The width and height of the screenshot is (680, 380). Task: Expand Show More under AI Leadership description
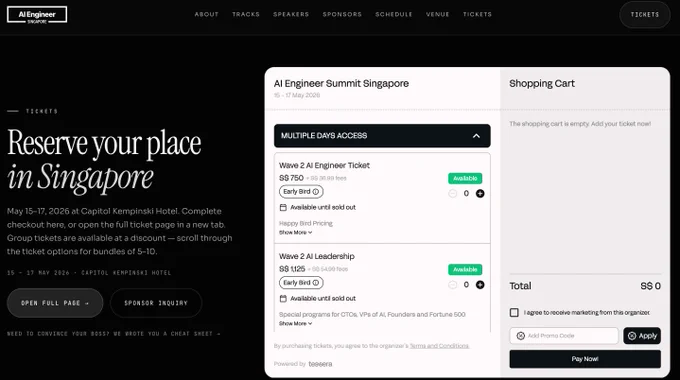[x=295, y=324]
